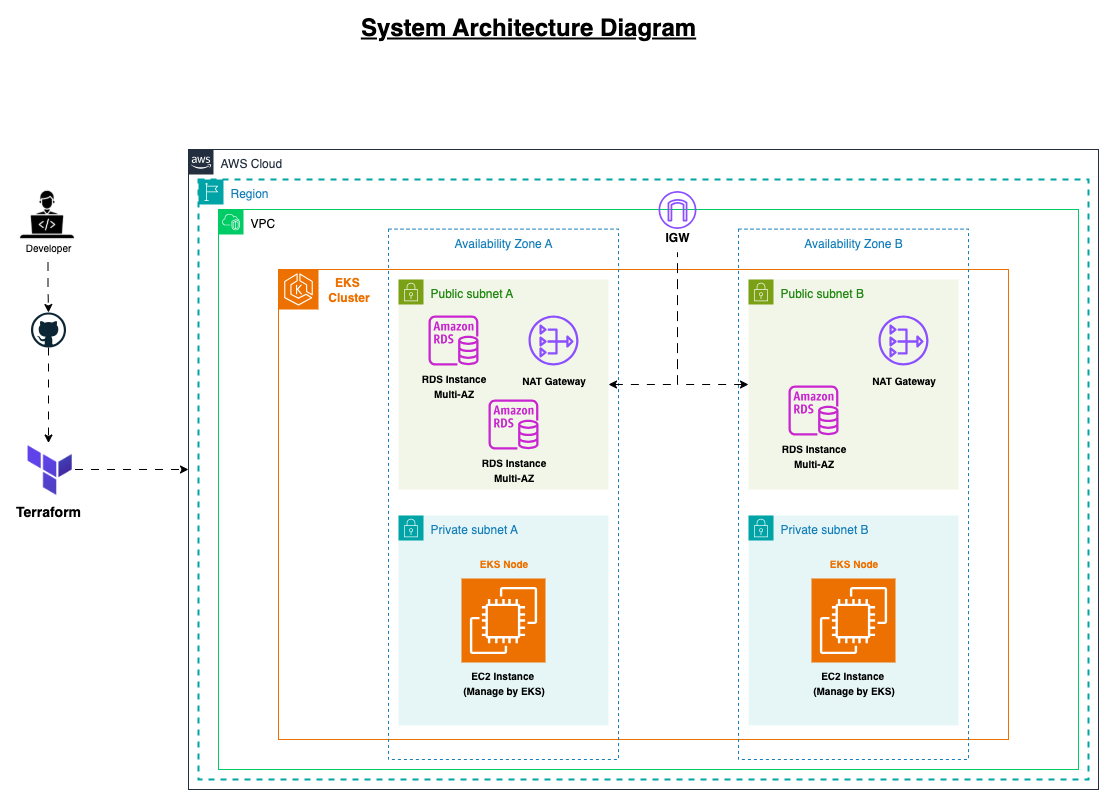
Task: Click the Availability Zone B label
Action: pyautogui.click(x=853, y=244)
